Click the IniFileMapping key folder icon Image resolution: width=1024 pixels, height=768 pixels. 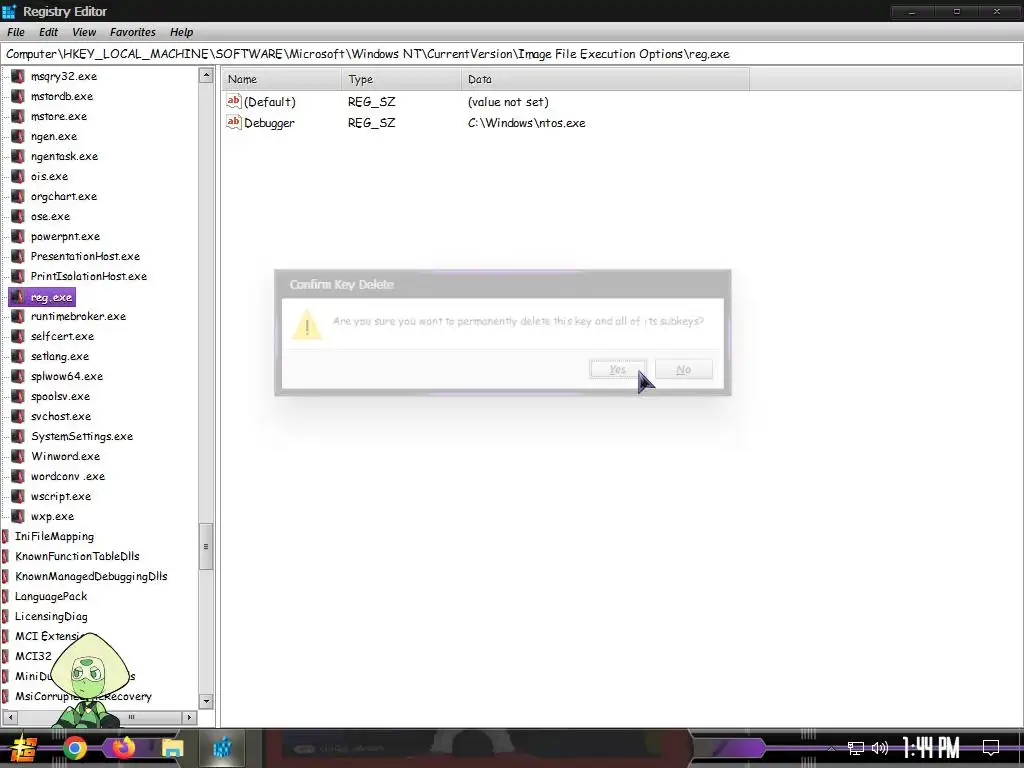6,537
